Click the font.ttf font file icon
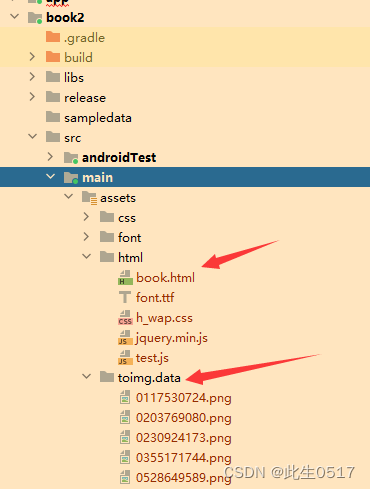 point(125,297)
